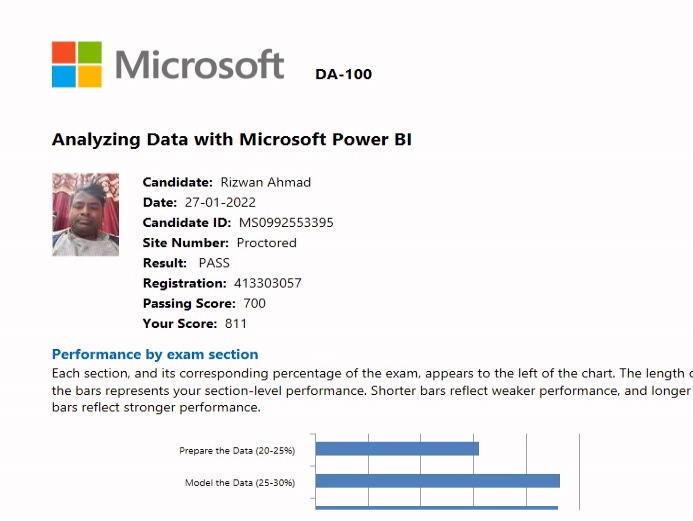The image size is (693, 521).
Task: Click the Passing Score value 700
Action: [x=255, y=303]
